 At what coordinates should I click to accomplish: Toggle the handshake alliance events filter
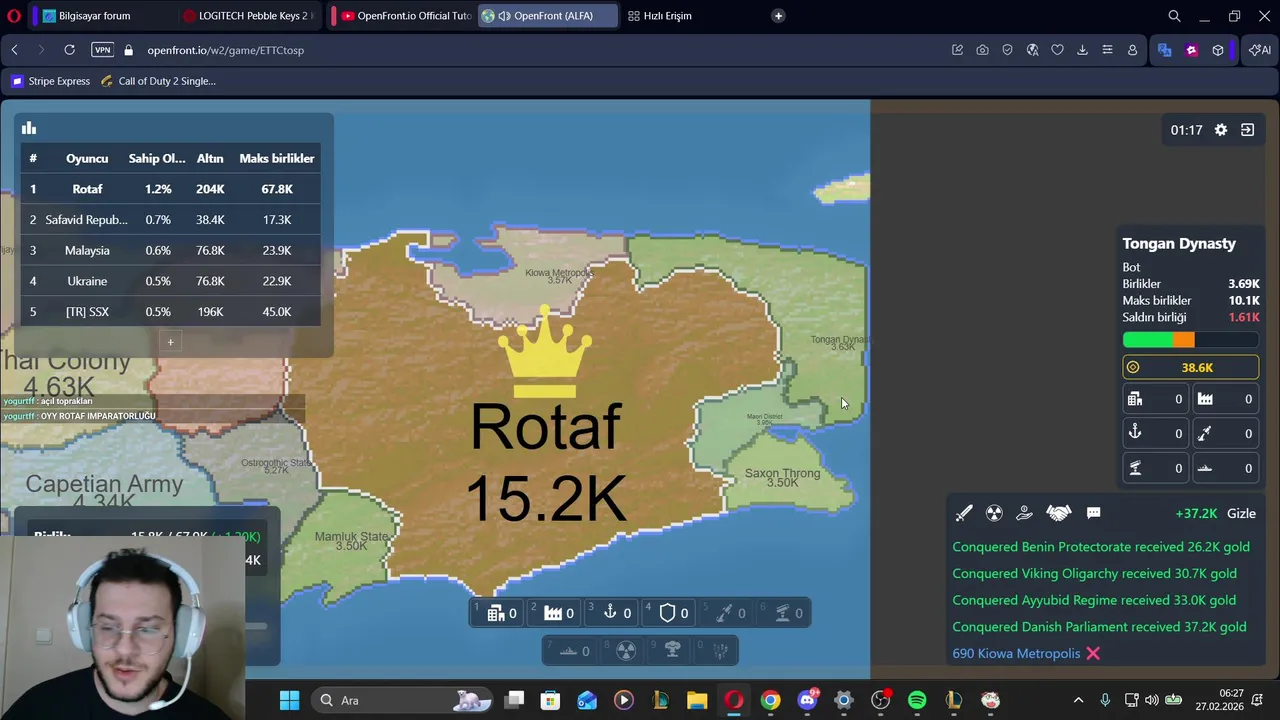click(1058, 513)
